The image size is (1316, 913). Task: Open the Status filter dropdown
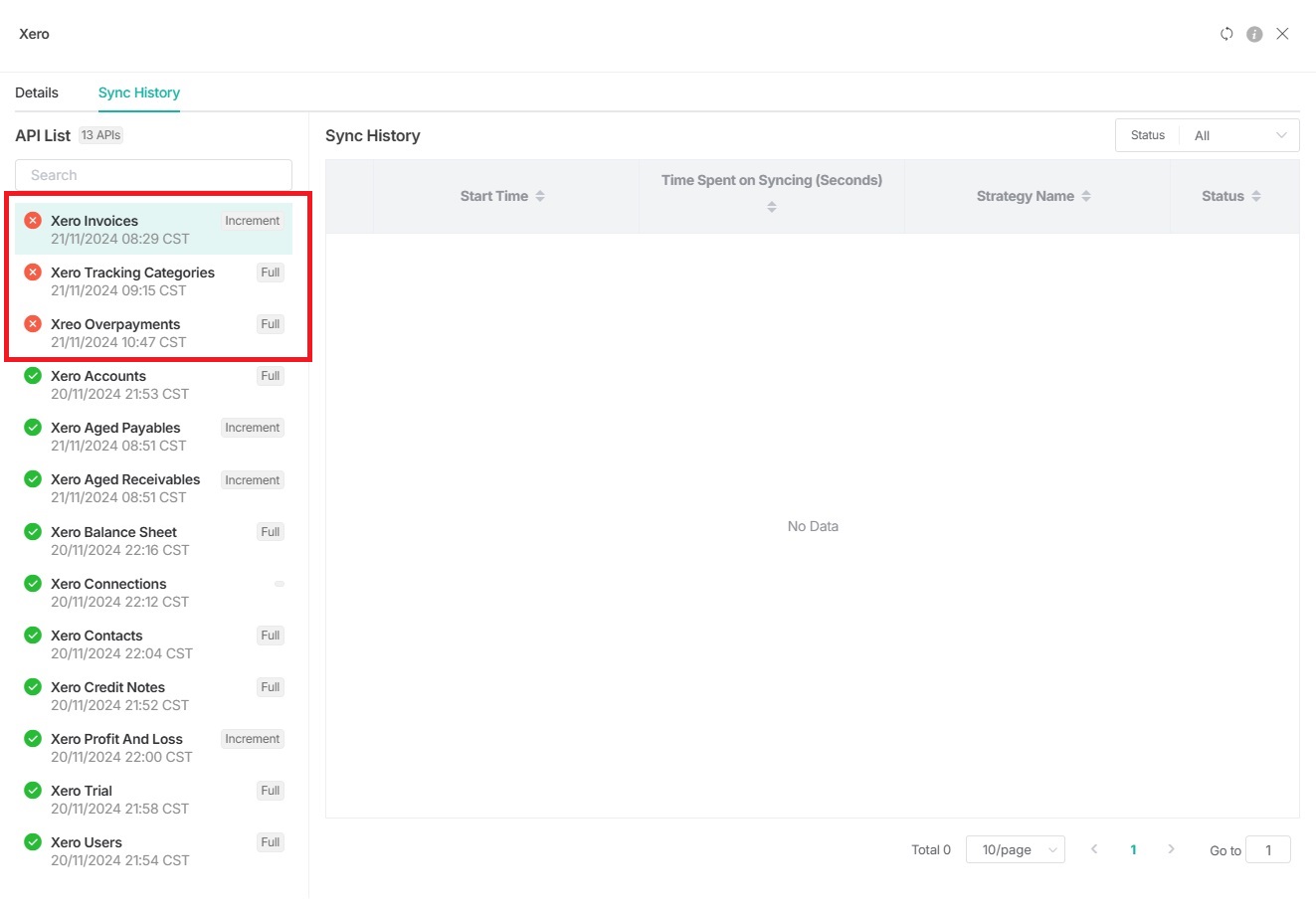click(1240, 135)
